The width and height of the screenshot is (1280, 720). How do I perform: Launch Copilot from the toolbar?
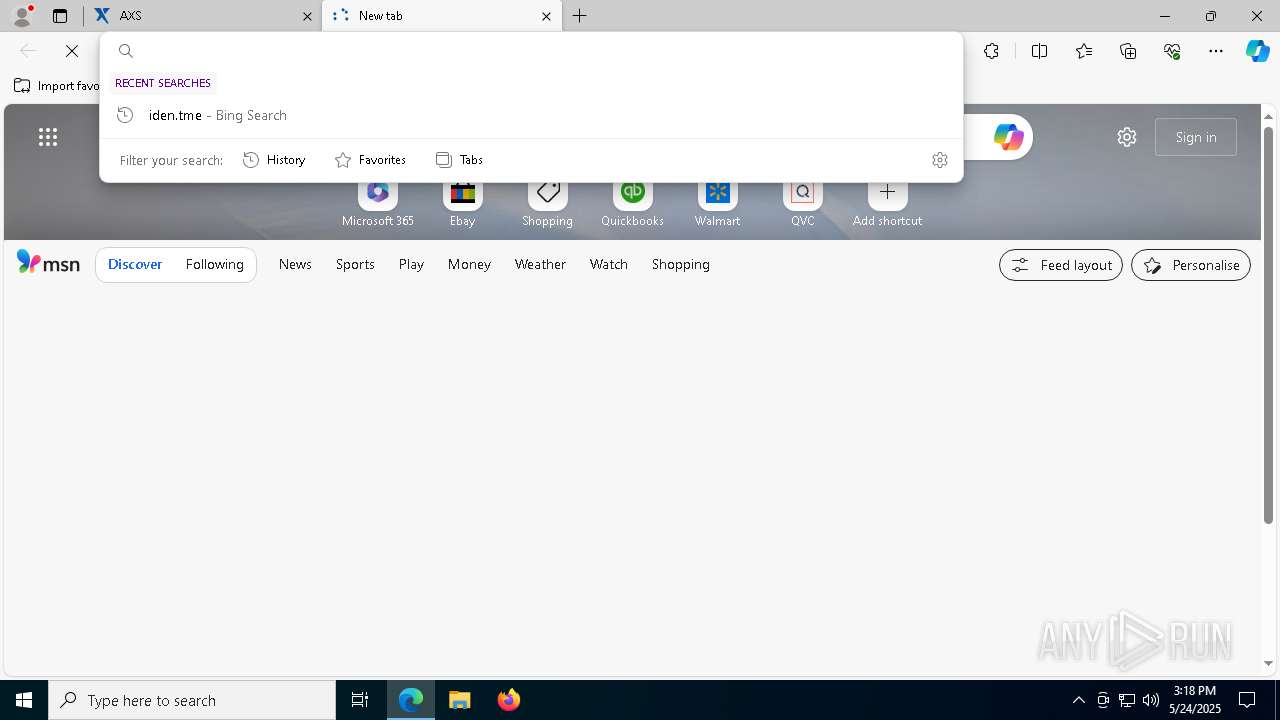point(1258,51)
